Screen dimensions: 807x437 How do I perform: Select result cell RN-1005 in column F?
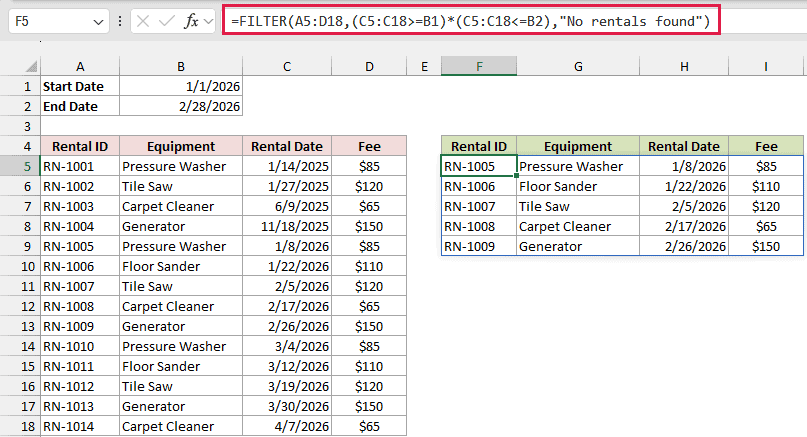[479, 166]
